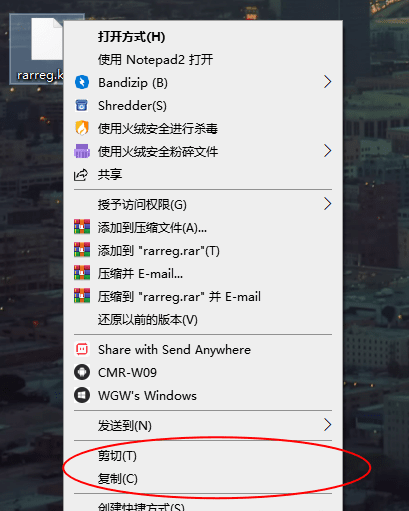This screenshot has height=511, width=409.
Task: Click the WinRAR icon beside 添加到压缩文件(A)
Action: pyautogui.click(x=82, y=227)
